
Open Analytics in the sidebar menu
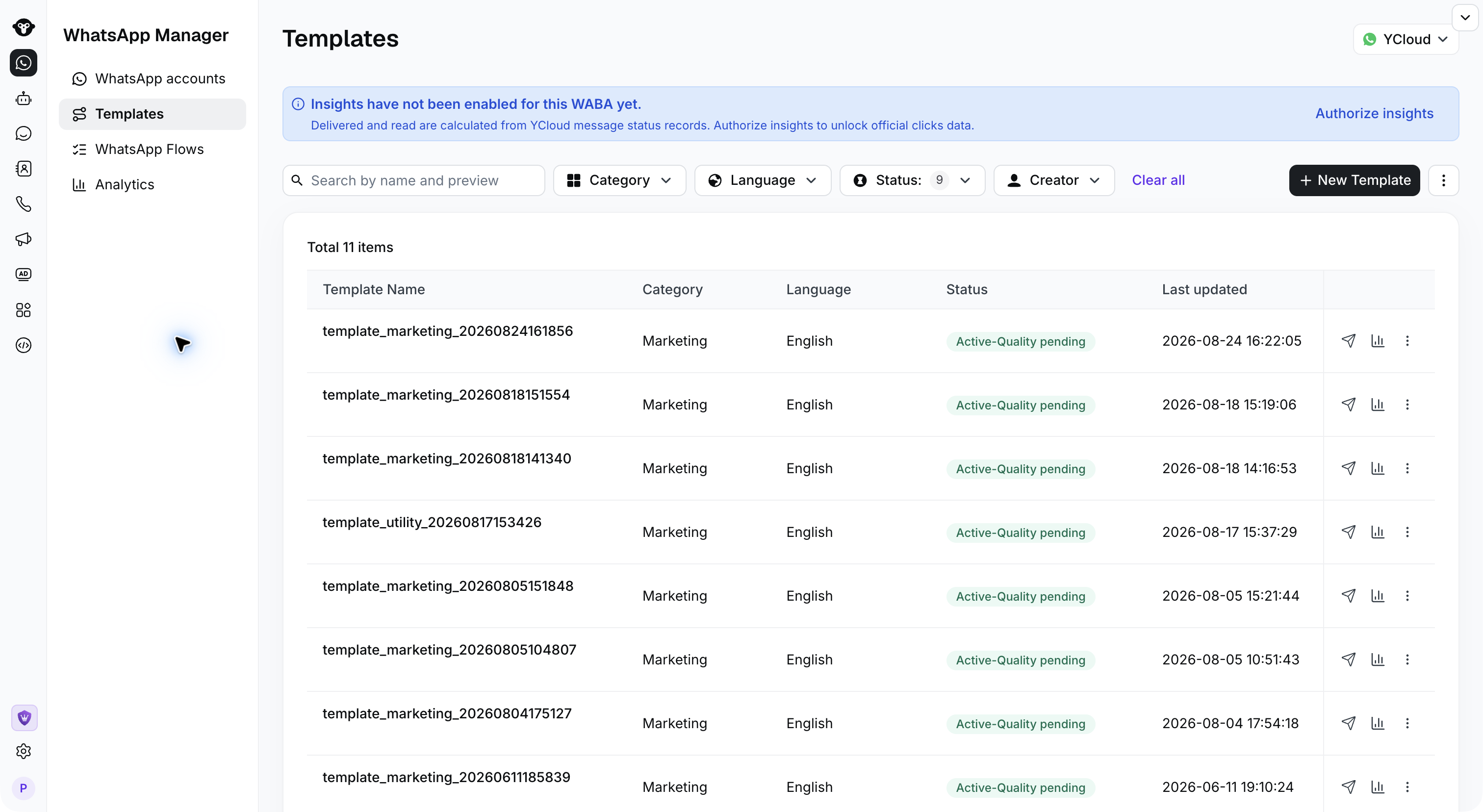click(x=153, y=184)
